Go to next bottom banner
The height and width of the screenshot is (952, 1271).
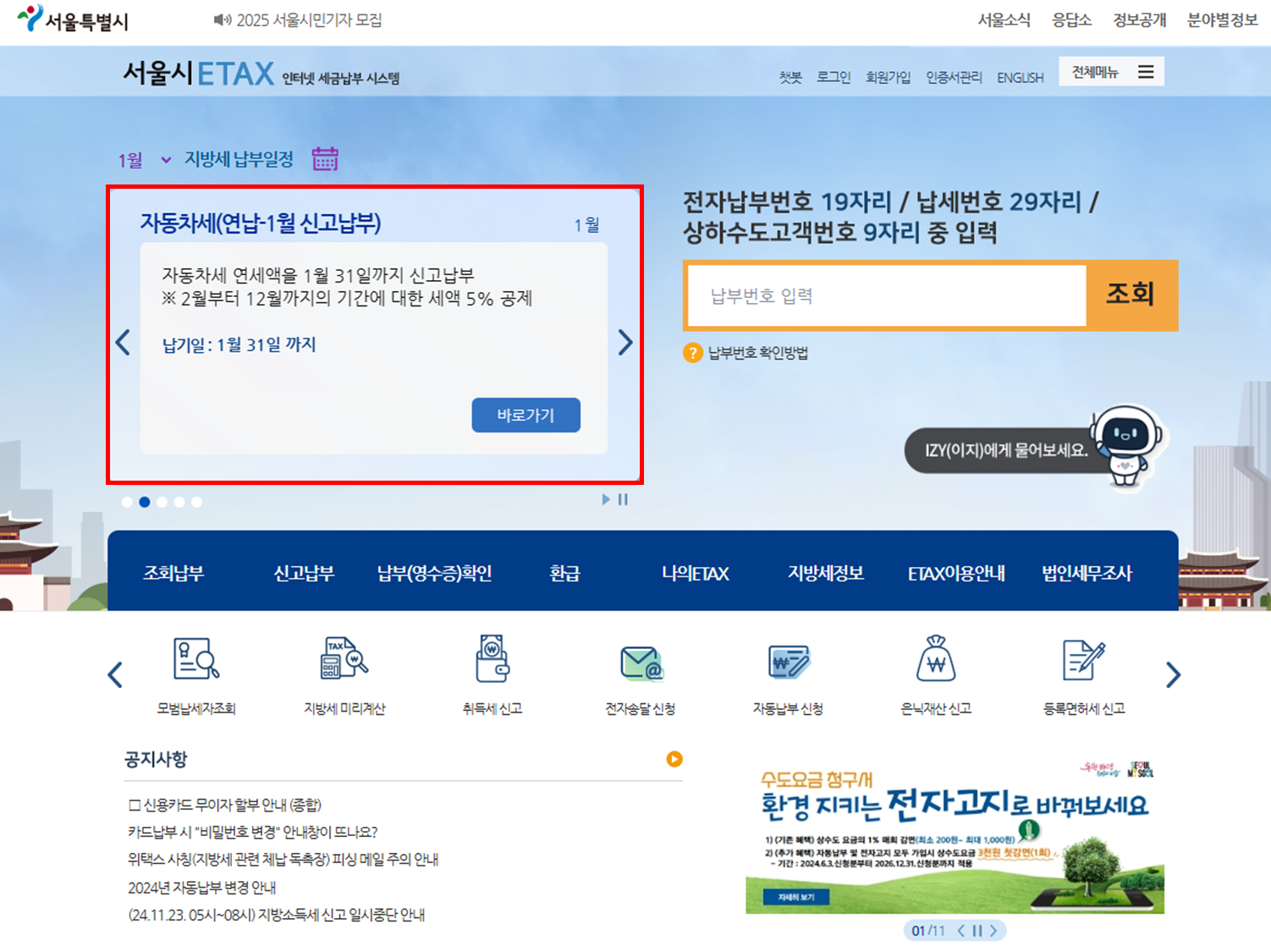tap(993, 931)
